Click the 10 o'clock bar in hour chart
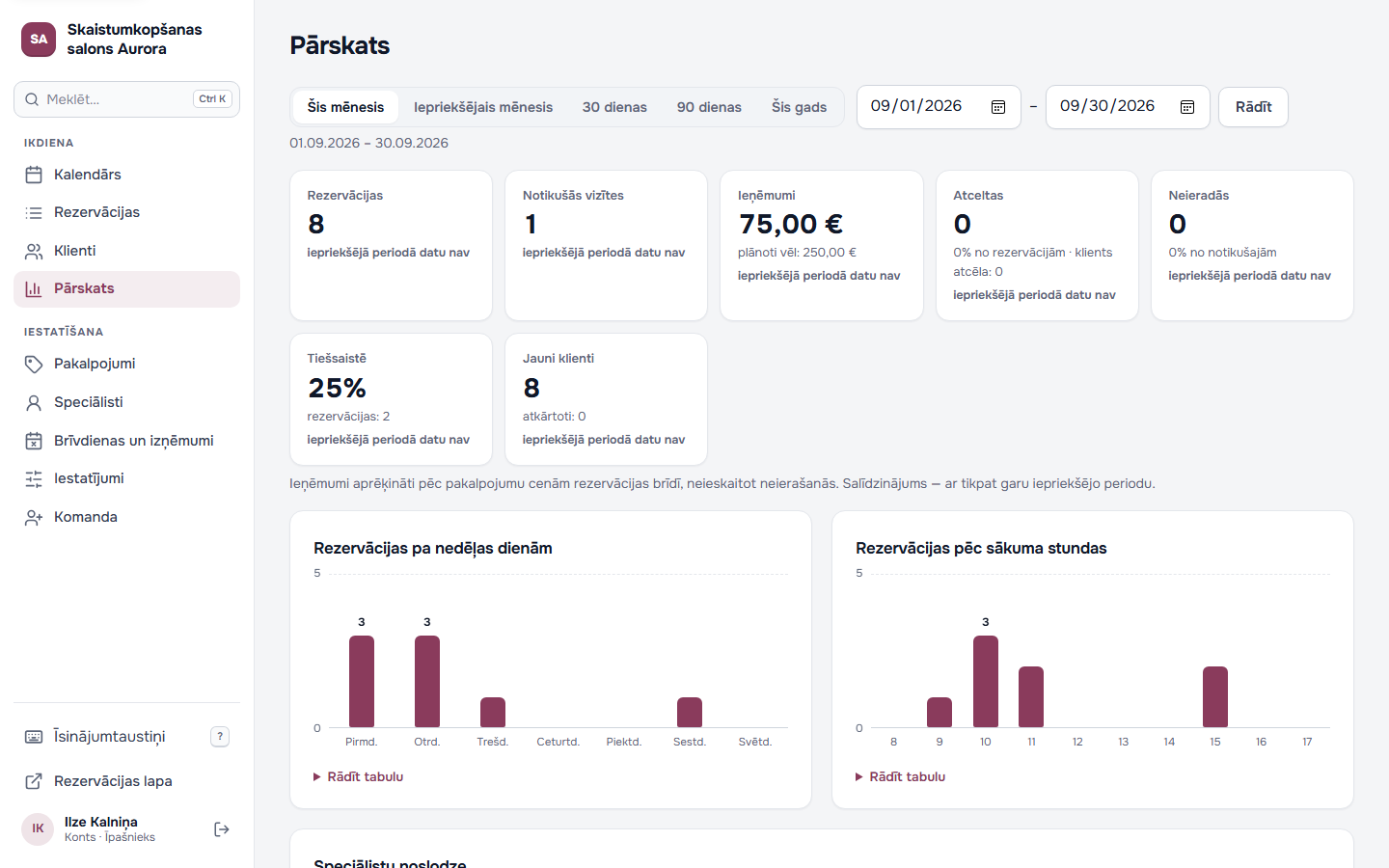The image size is (1389, 868). 986,681
